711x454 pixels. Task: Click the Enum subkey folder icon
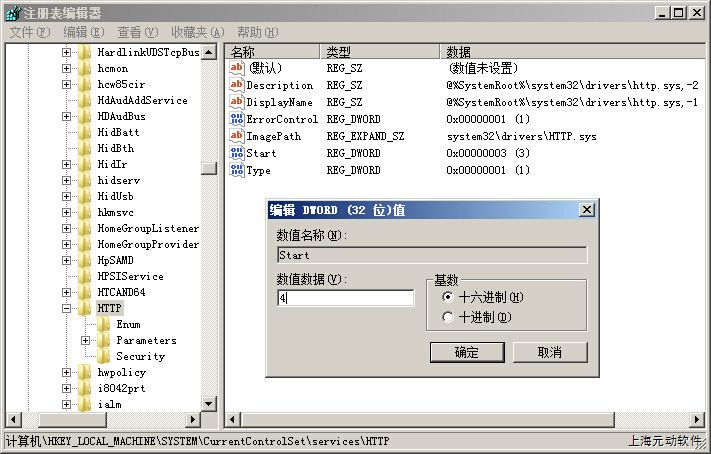104,324
